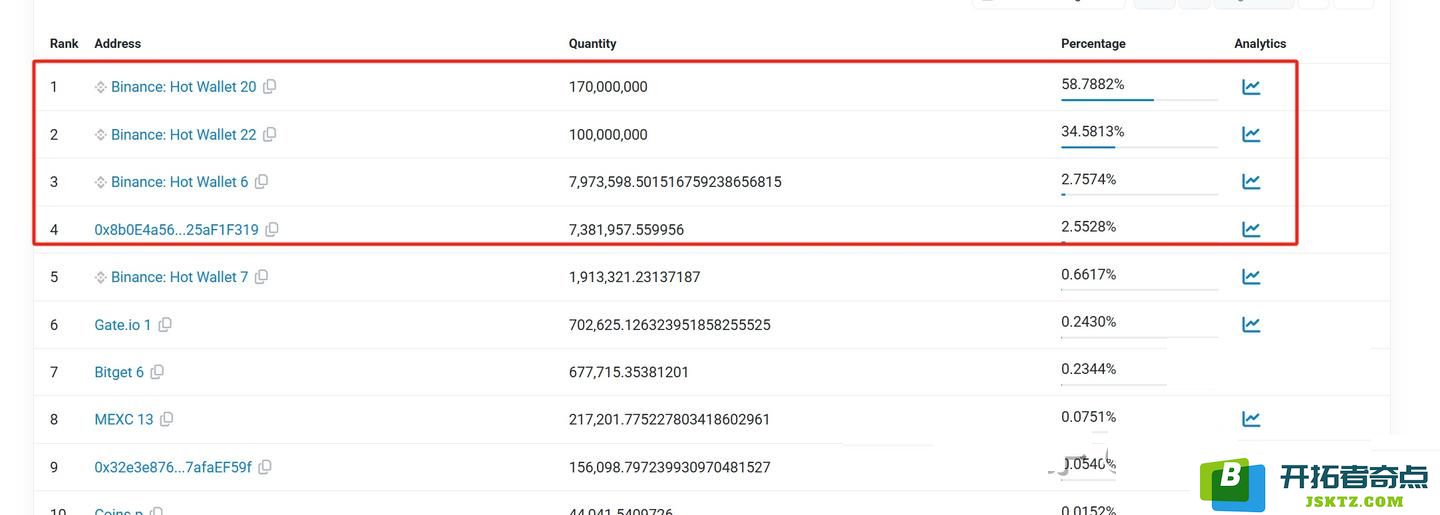Copy address of MEXC 13

[x=167, y=419]
